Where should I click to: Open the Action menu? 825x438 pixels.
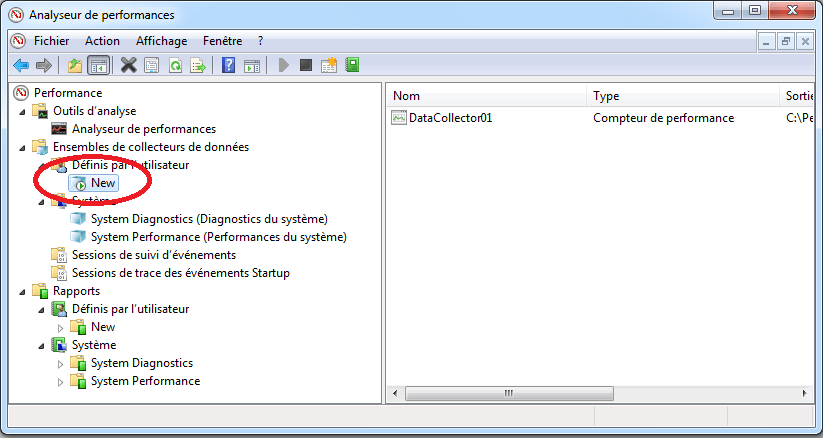(x=102, y=41)
